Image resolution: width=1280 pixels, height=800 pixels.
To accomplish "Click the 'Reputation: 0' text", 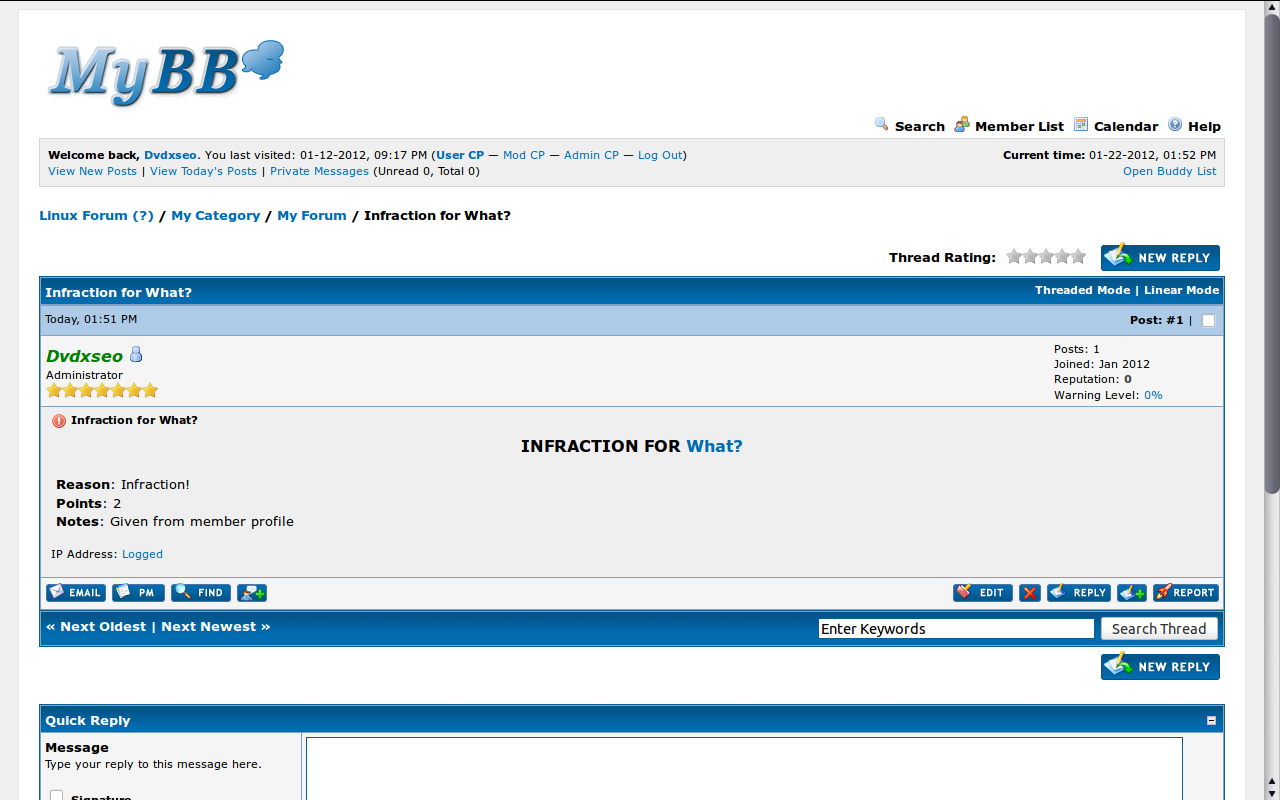I will pos(1093,380).
